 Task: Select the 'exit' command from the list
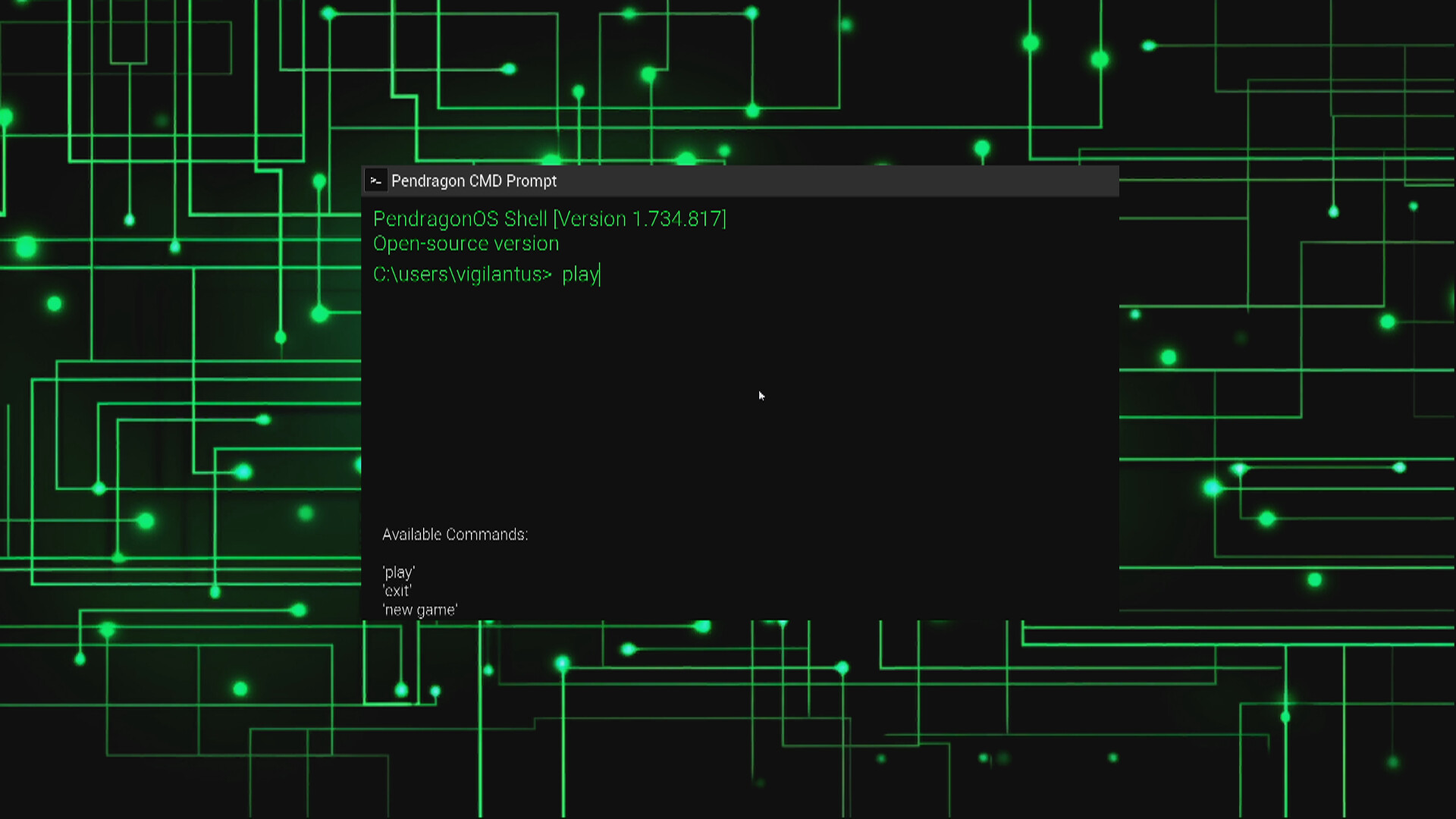pos(397,591)
